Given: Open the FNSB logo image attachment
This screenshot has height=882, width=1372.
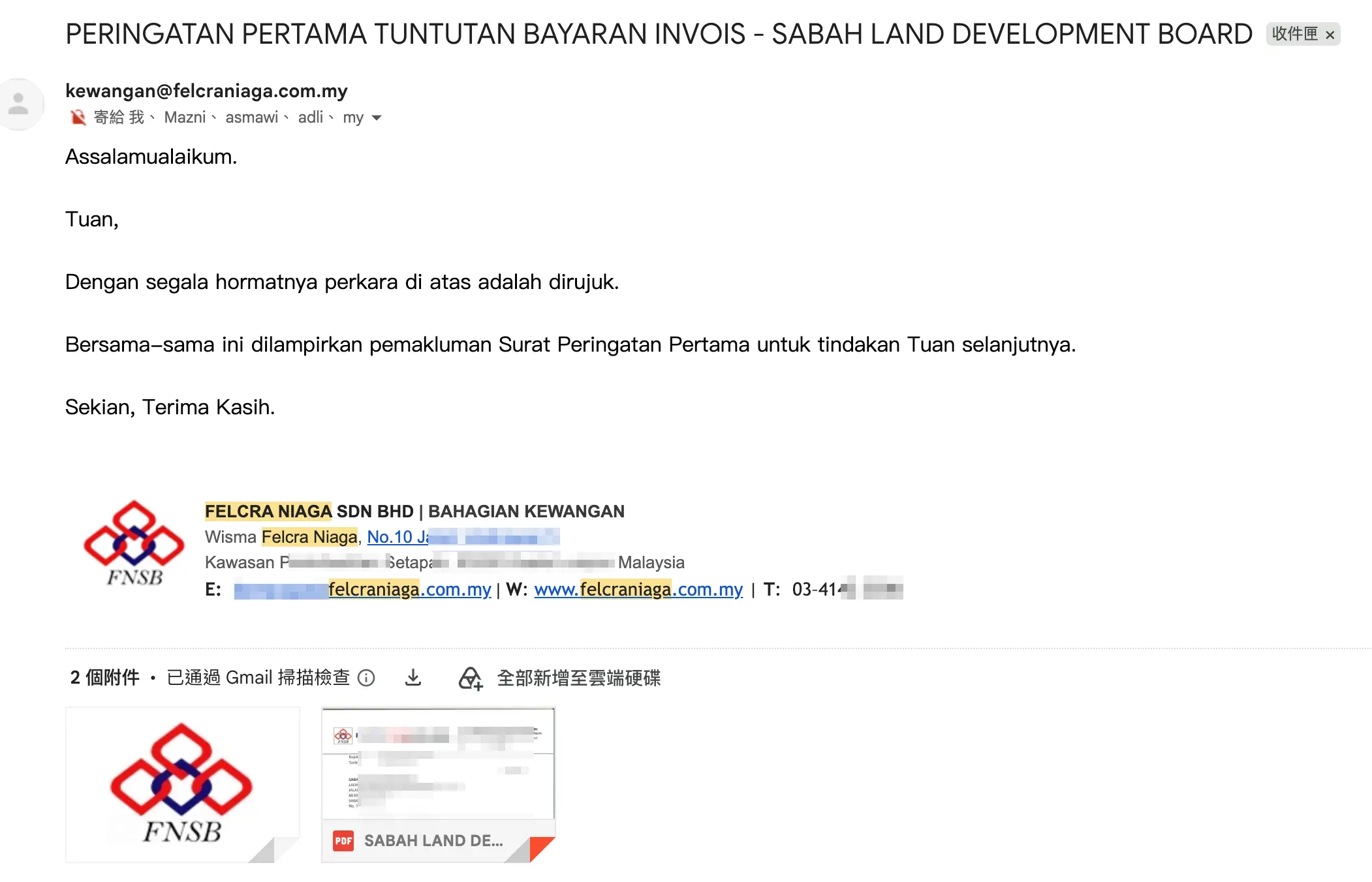Looking at the screenshot, I should (183, 785).
